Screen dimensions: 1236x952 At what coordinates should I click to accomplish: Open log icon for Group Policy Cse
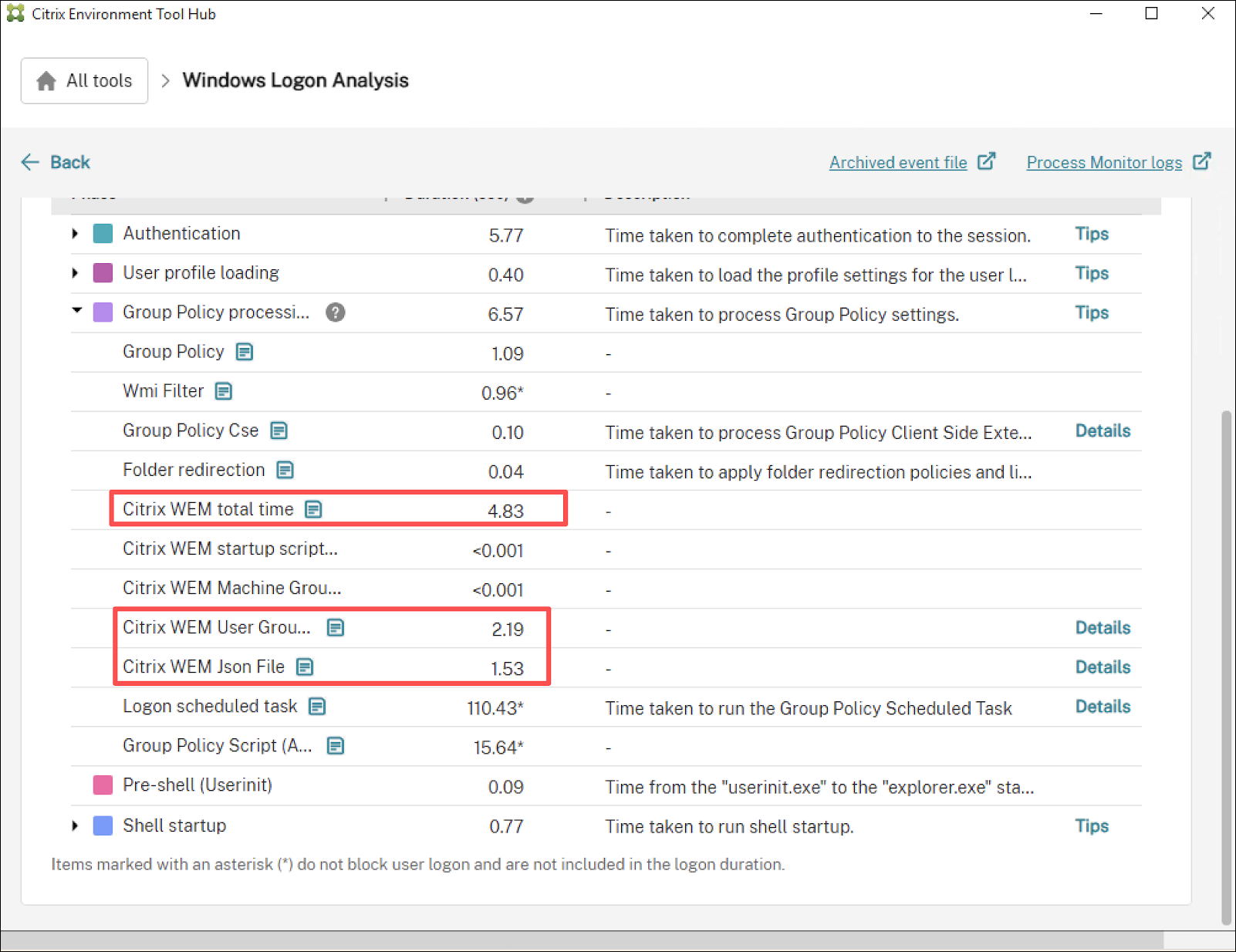click(x=279, y=430)
